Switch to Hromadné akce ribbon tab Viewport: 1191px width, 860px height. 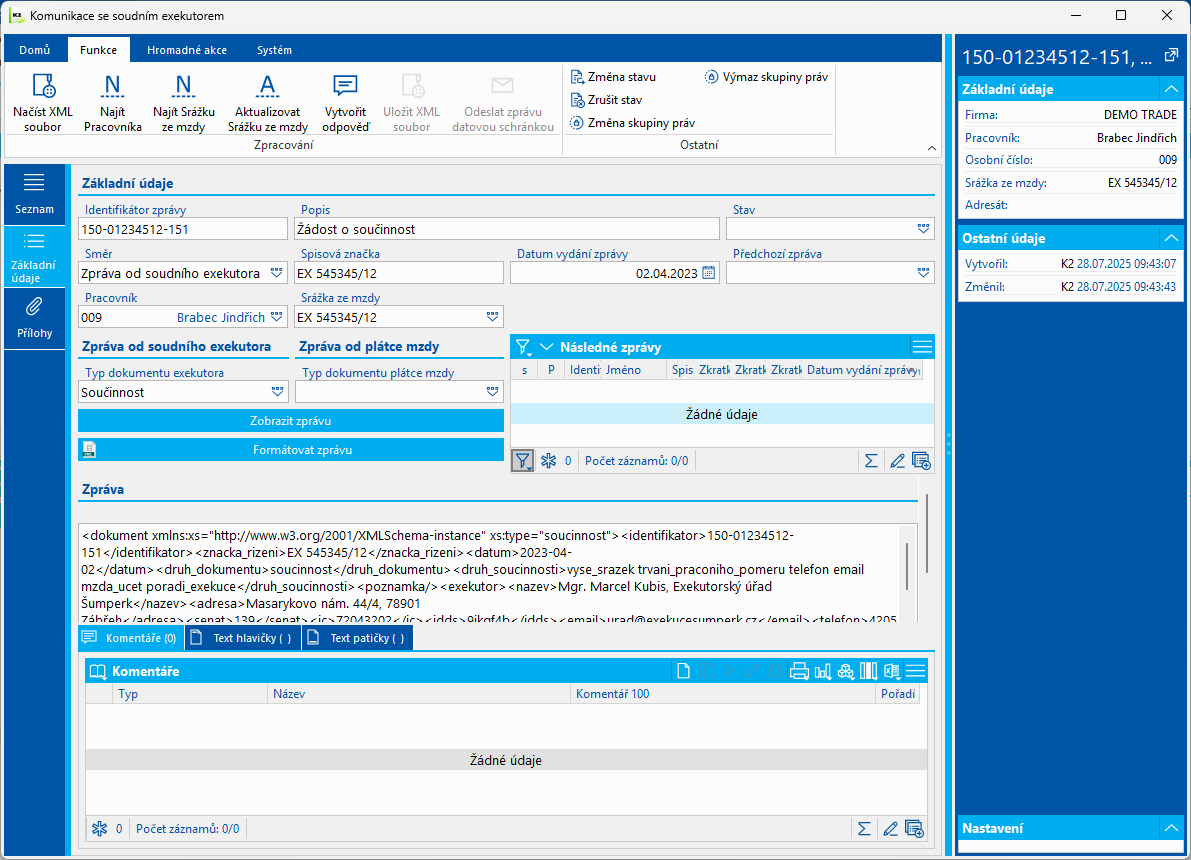click(187, 50)
